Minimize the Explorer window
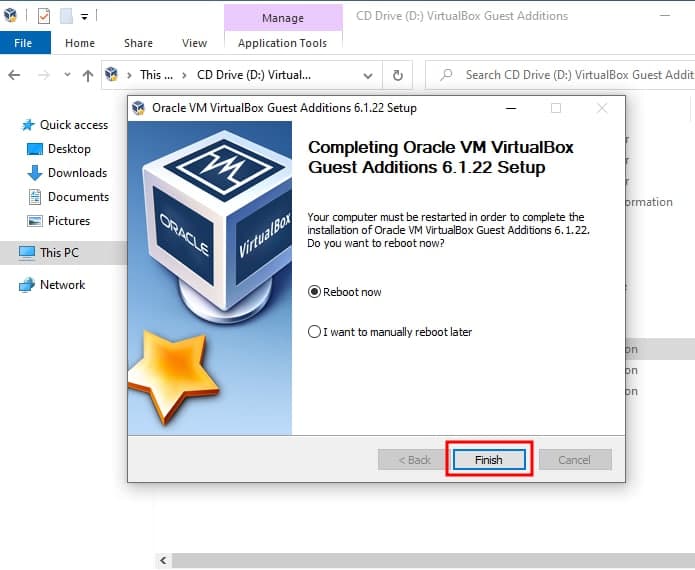695x570 pixels. click(x=665, y=16)
